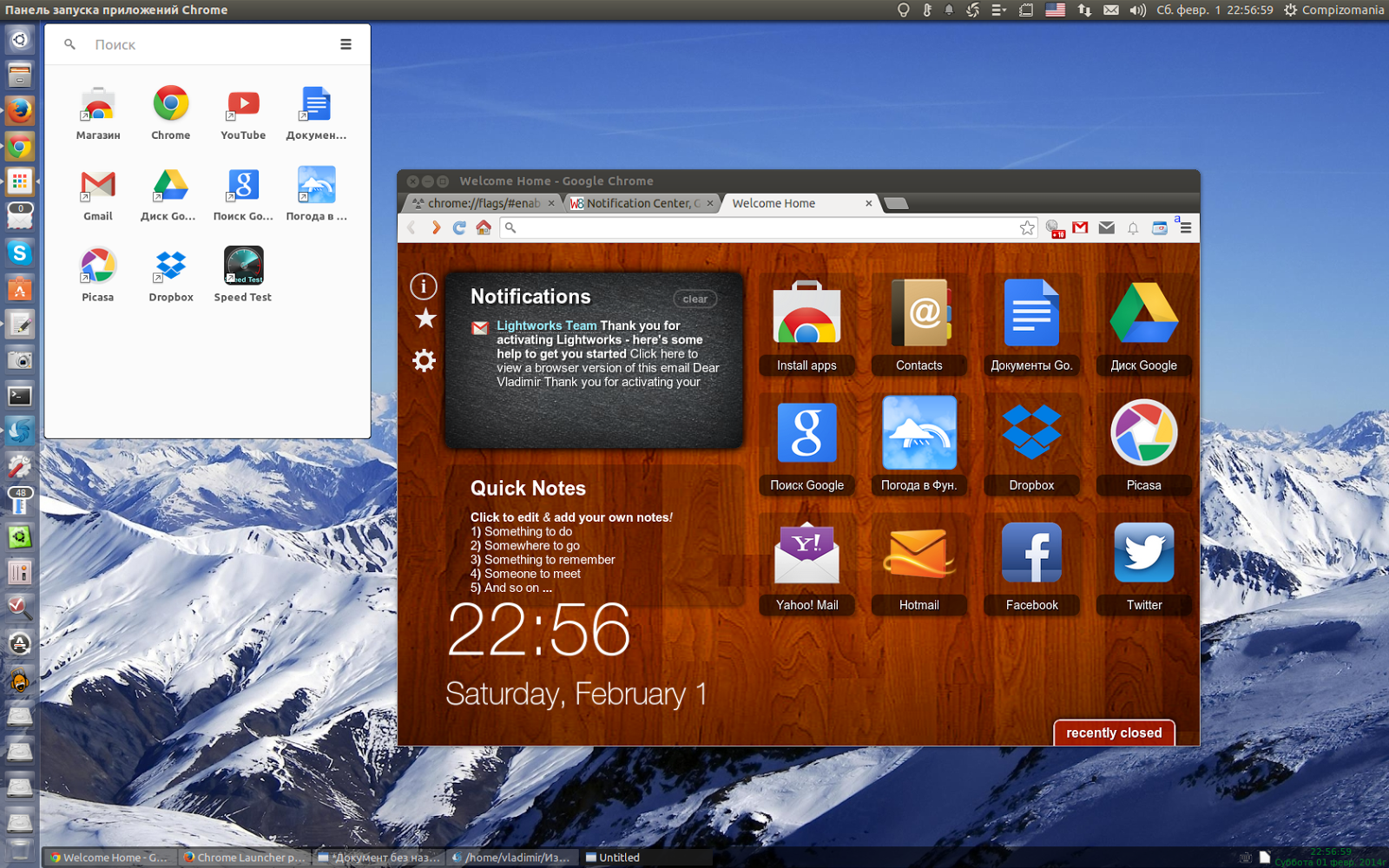
Task: Open the Dropbox tile on the Welcome Home page
Action: pos(1031,445)
